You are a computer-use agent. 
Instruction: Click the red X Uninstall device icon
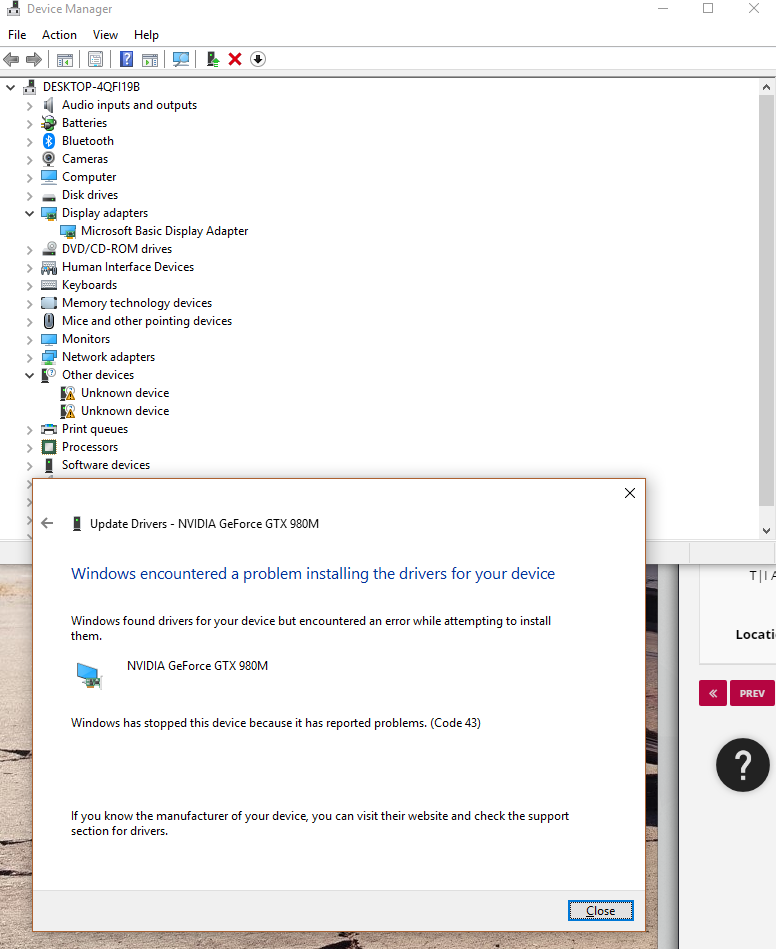click(235, 59)
